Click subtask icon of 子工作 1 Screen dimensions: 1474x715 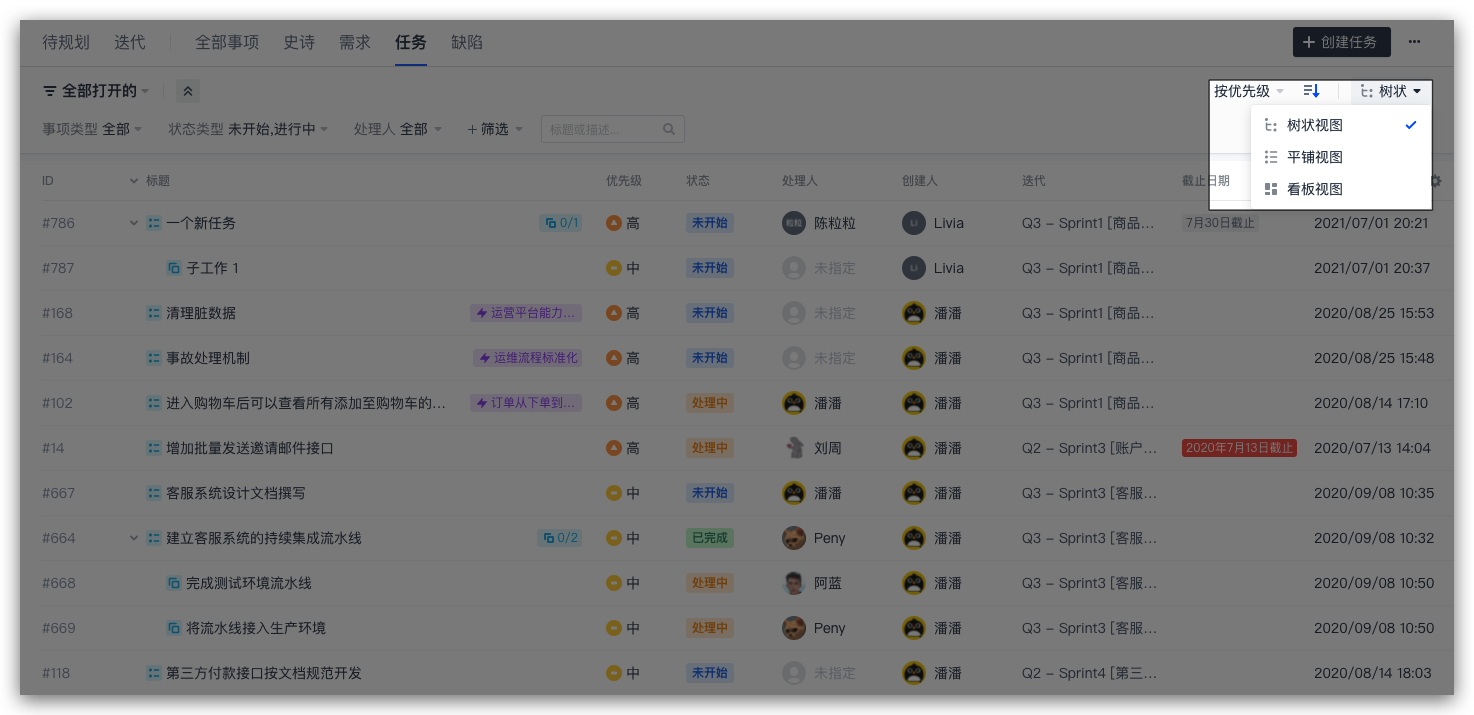coord(174,268)
